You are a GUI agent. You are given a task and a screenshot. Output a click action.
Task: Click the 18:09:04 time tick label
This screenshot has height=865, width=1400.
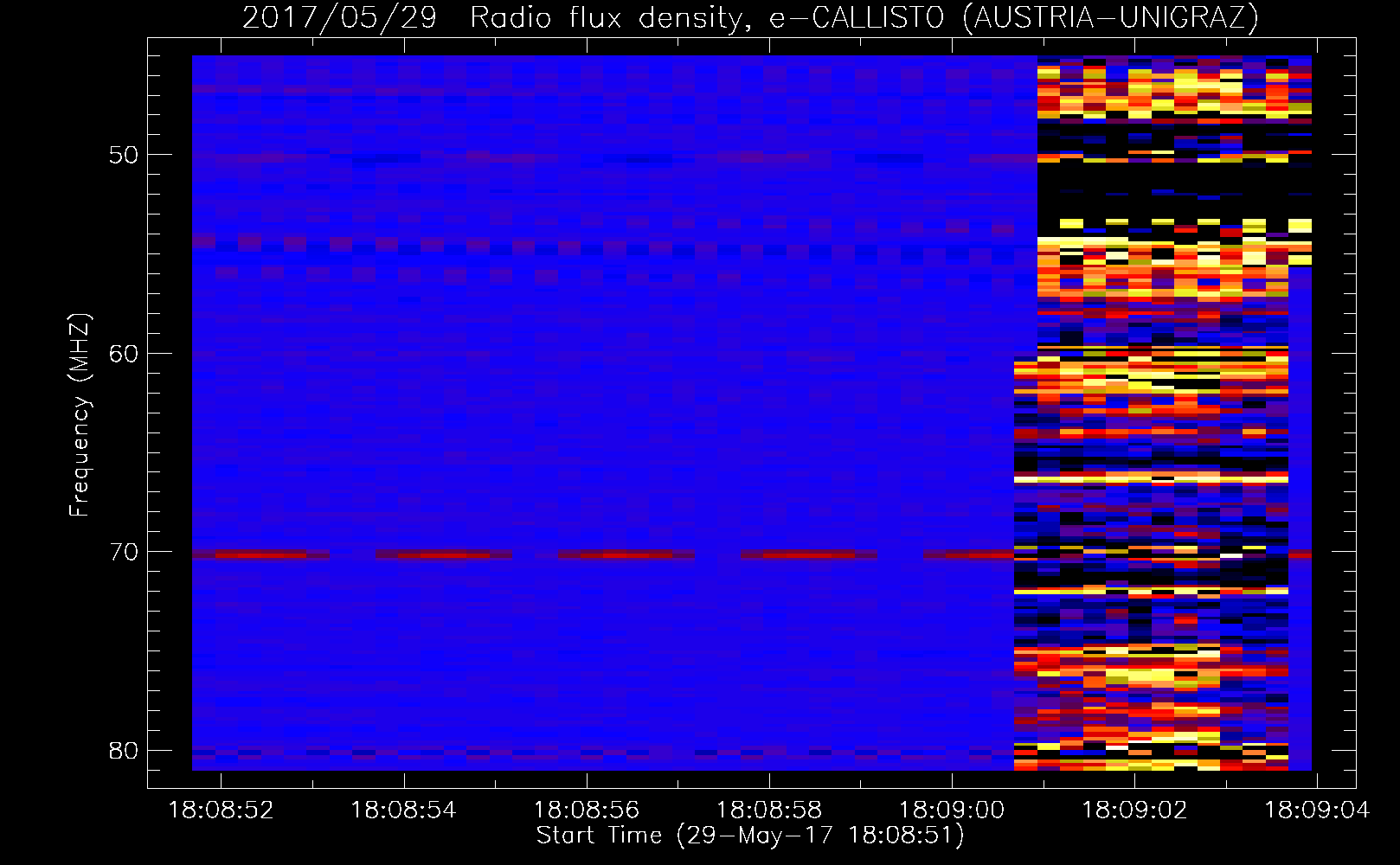pyautogui.click(x=1318, y=811)
